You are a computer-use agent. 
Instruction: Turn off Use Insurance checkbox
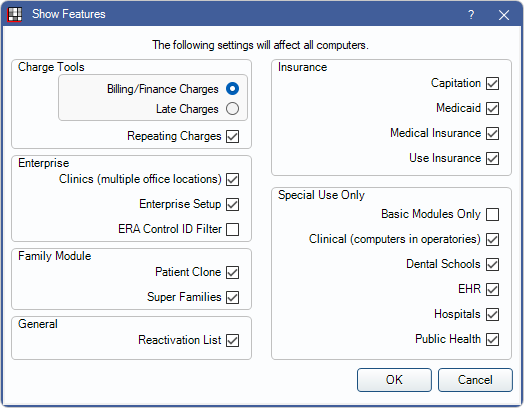tap(493, 158)
